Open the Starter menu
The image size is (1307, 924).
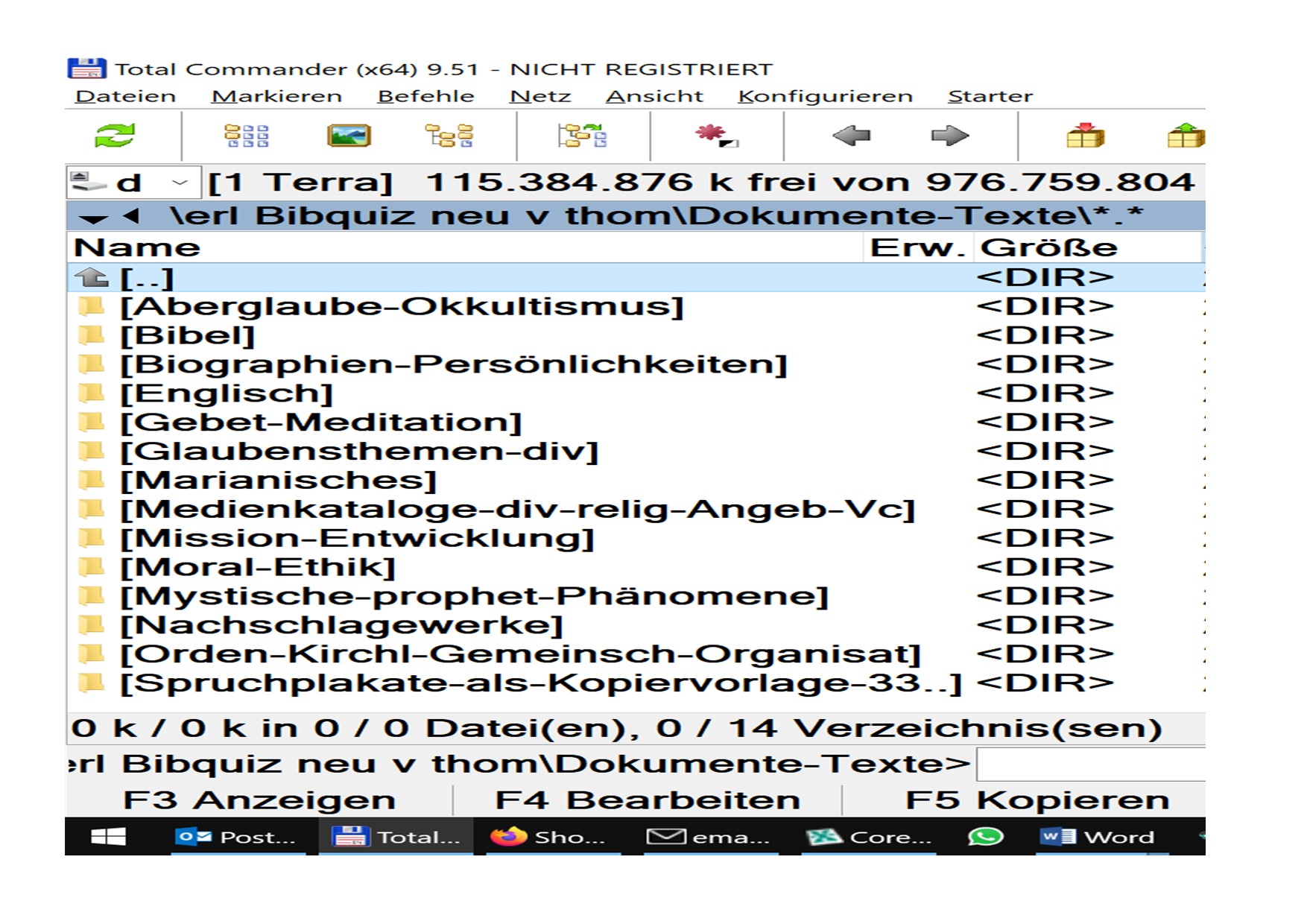coord(990,96)
